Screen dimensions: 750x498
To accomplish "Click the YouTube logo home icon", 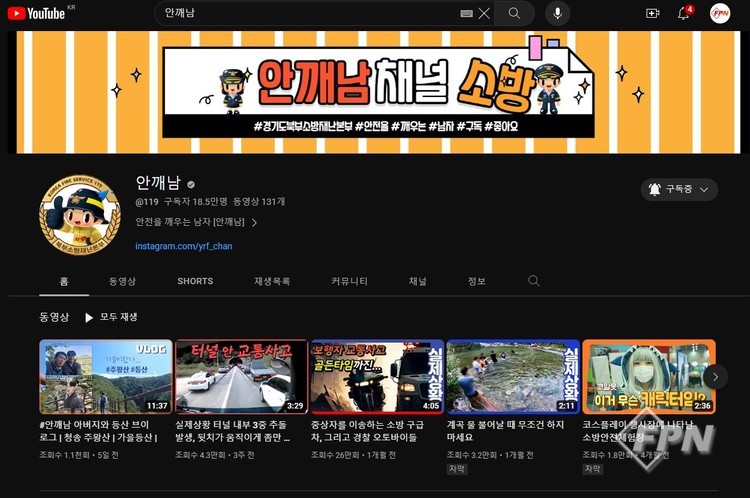I will coord(36,13).
